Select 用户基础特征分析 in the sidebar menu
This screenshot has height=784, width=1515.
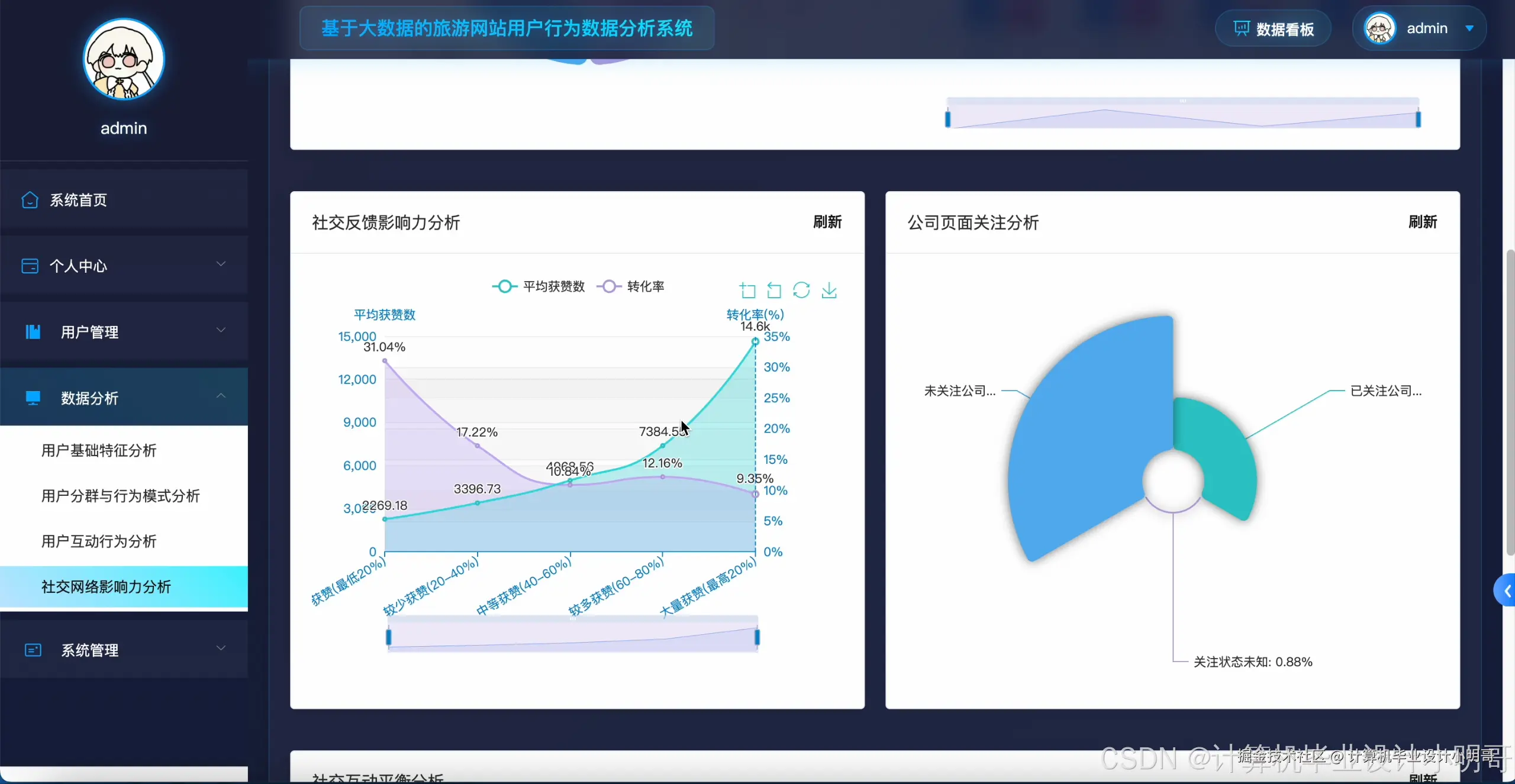click(98, 450)
